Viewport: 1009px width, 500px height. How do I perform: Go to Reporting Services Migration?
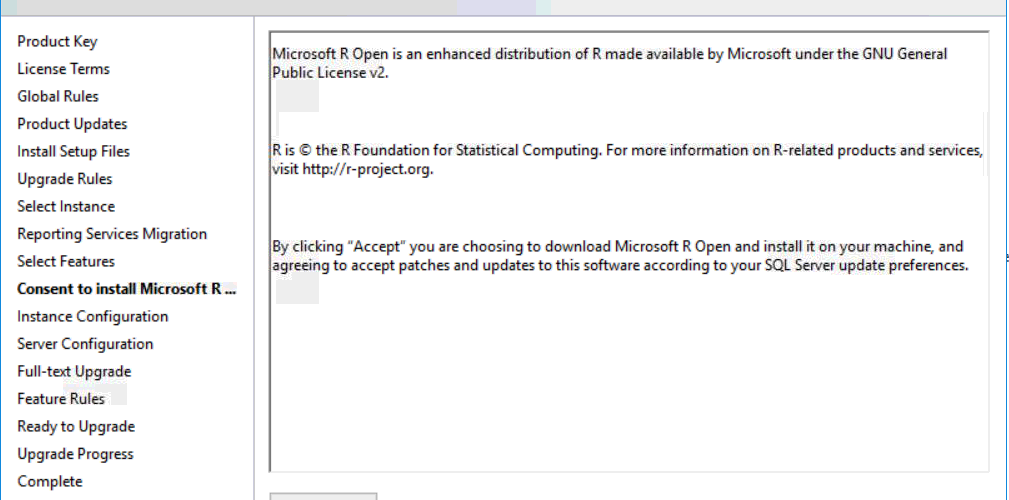click(112, 234)
